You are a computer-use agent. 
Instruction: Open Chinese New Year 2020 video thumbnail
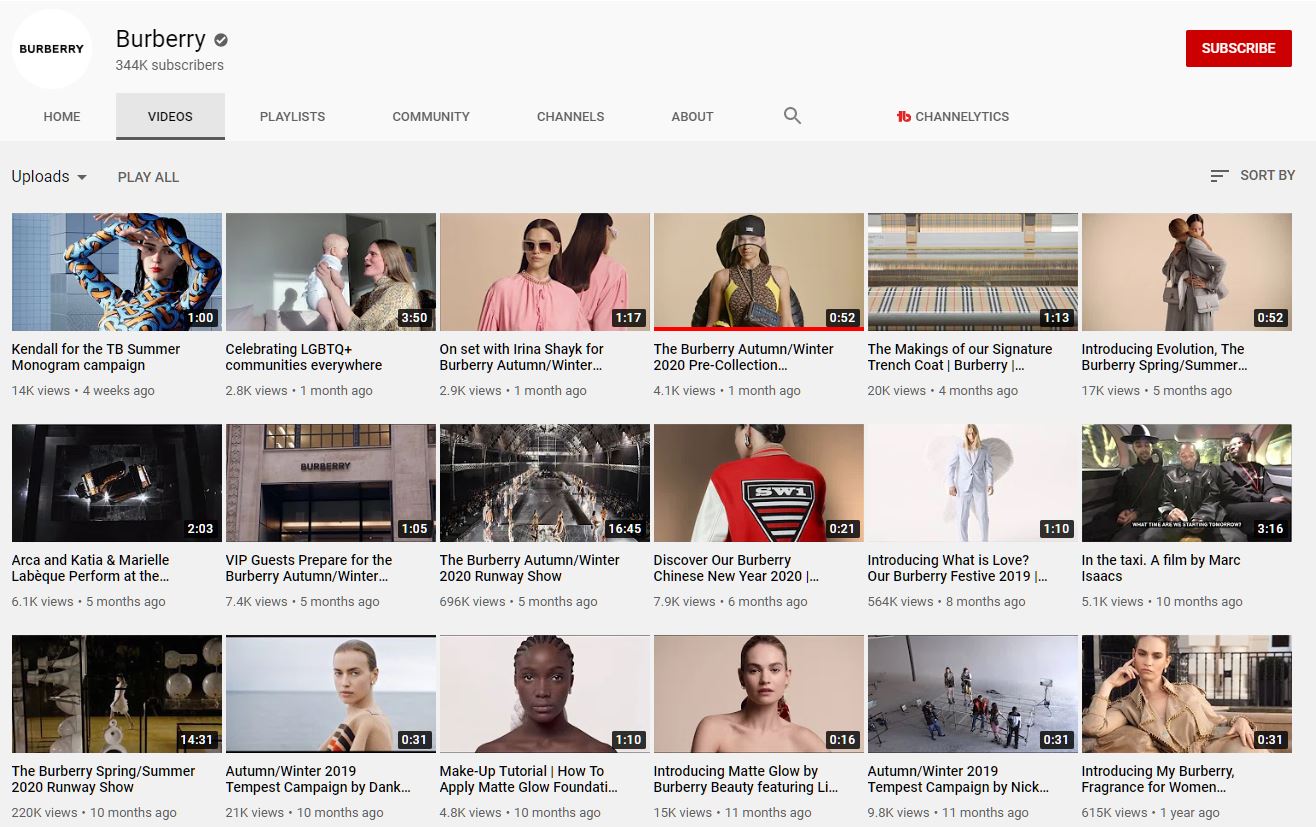pos(759,483)
